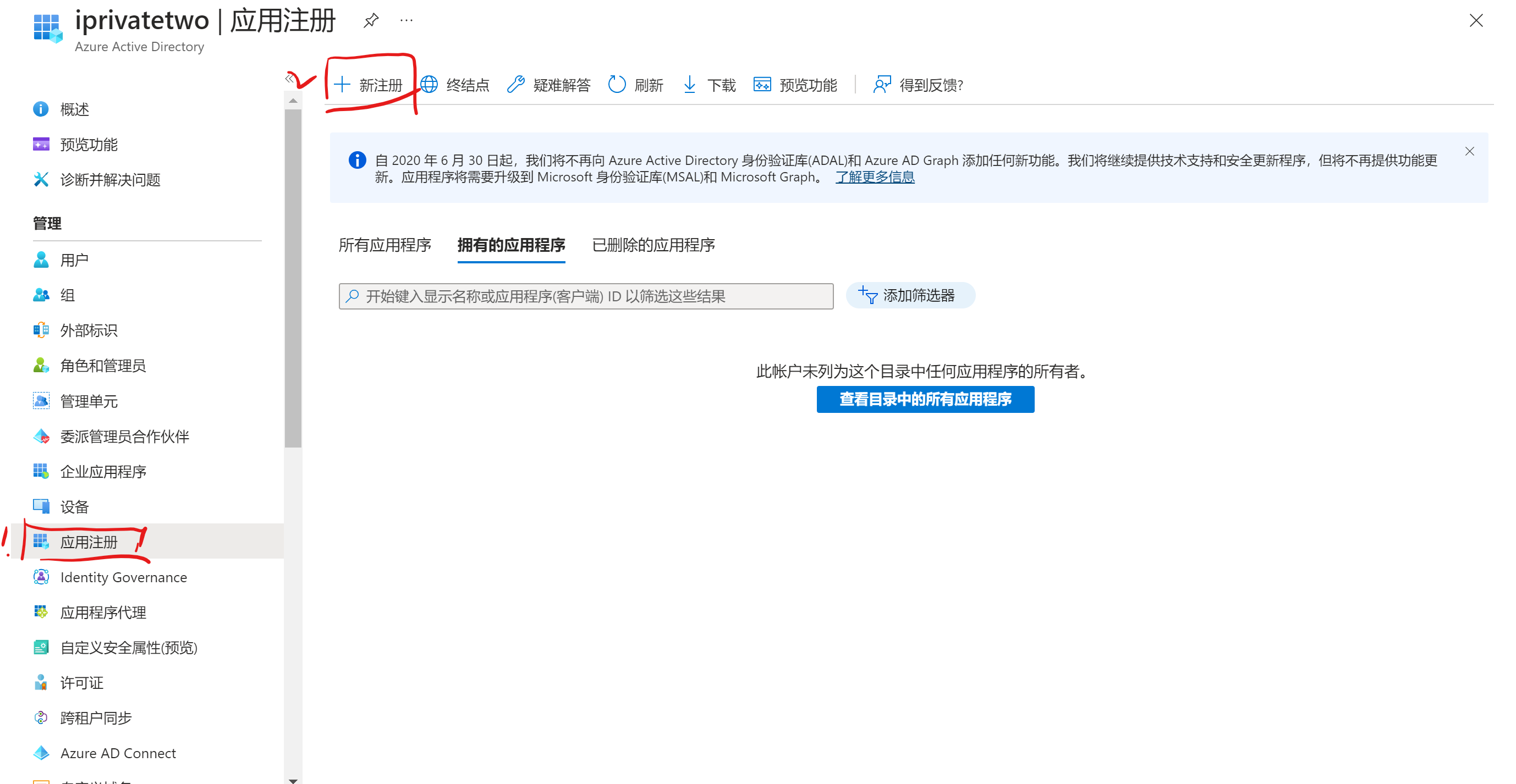Viewport: 1516px width, 784px height.
Task: Click the 组 group icon
Action: 41,295
